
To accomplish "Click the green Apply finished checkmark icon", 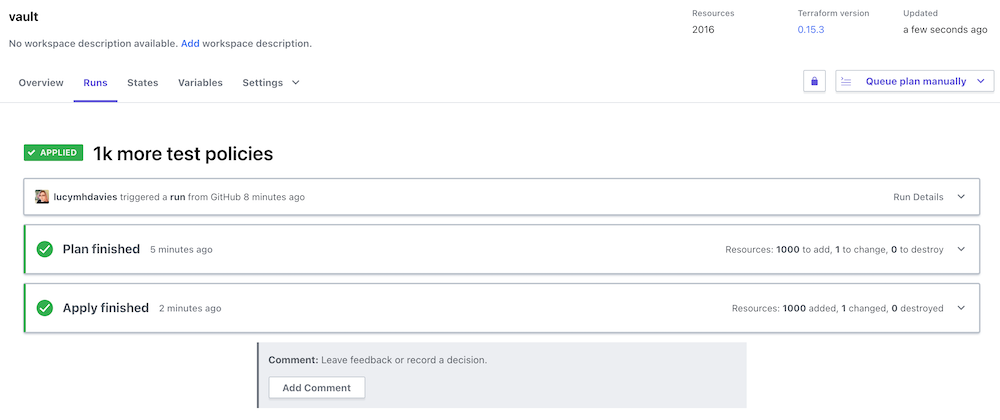I will (44, 308).
